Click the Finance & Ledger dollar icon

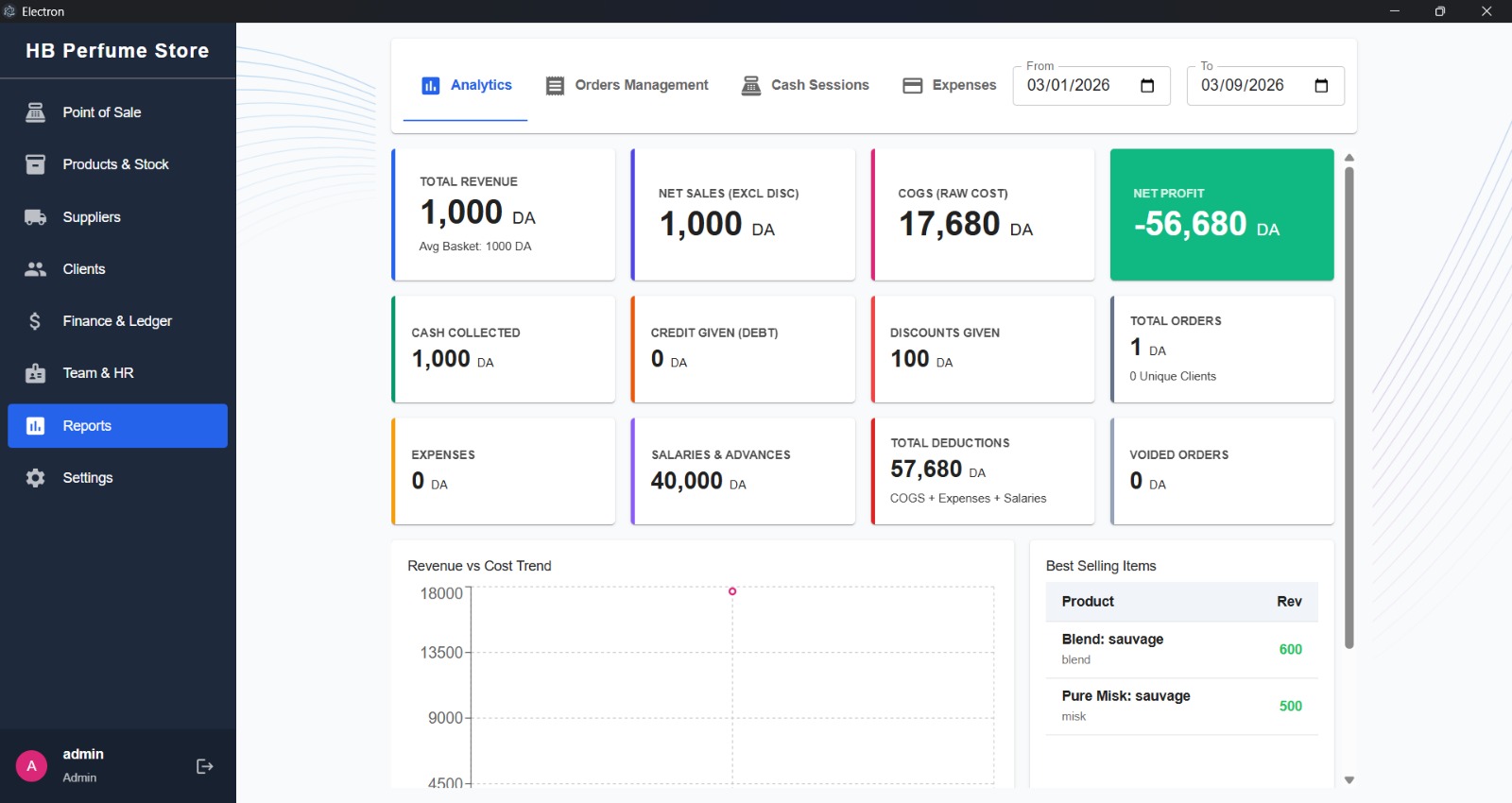pos(35,321)
